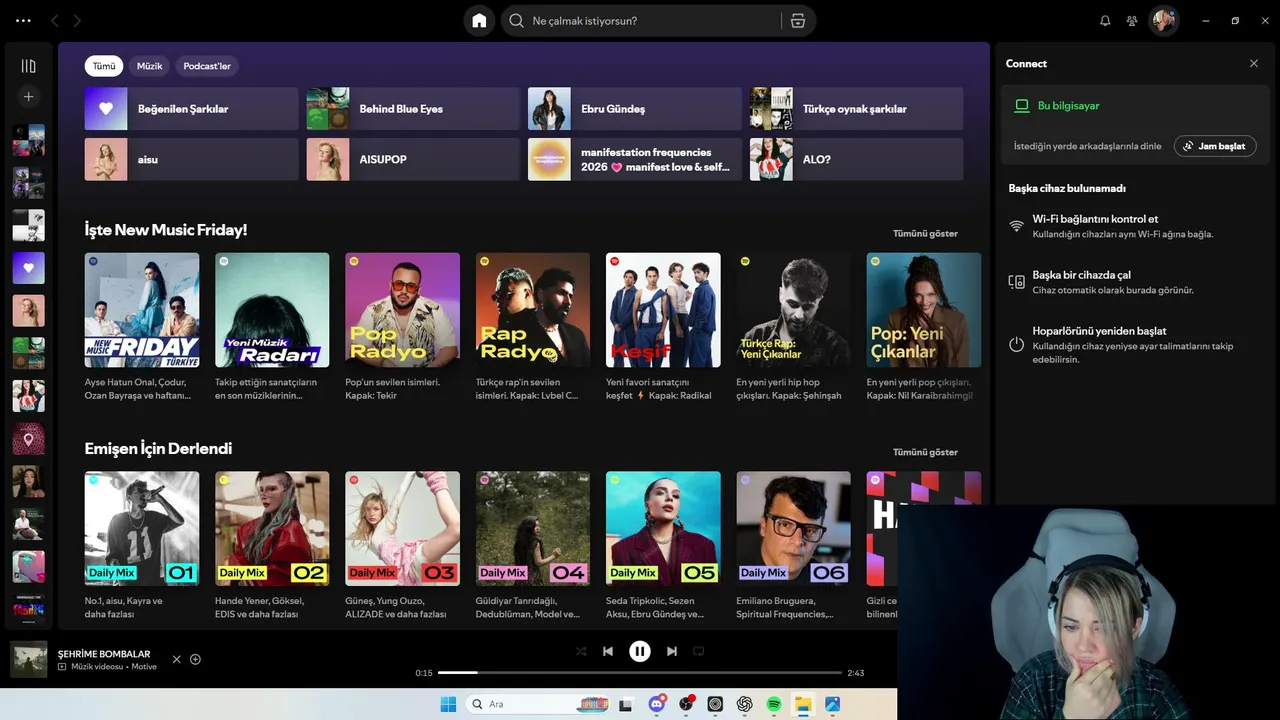1280x720 pixels.
Task: Open the profile avatar menu
Action: tap(1163, 21)
